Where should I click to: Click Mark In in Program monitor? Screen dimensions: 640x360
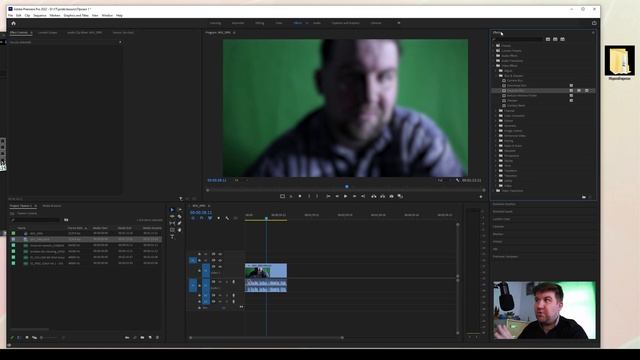click(x=309, y=196)
